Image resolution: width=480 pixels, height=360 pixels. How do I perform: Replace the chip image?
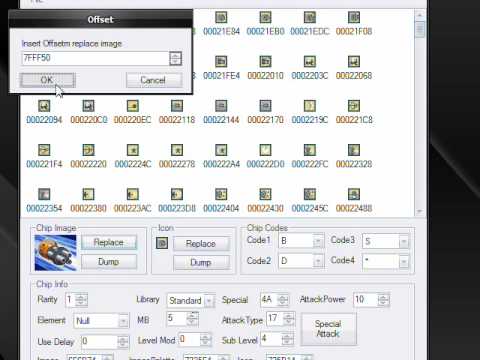[x=109, y=242]
